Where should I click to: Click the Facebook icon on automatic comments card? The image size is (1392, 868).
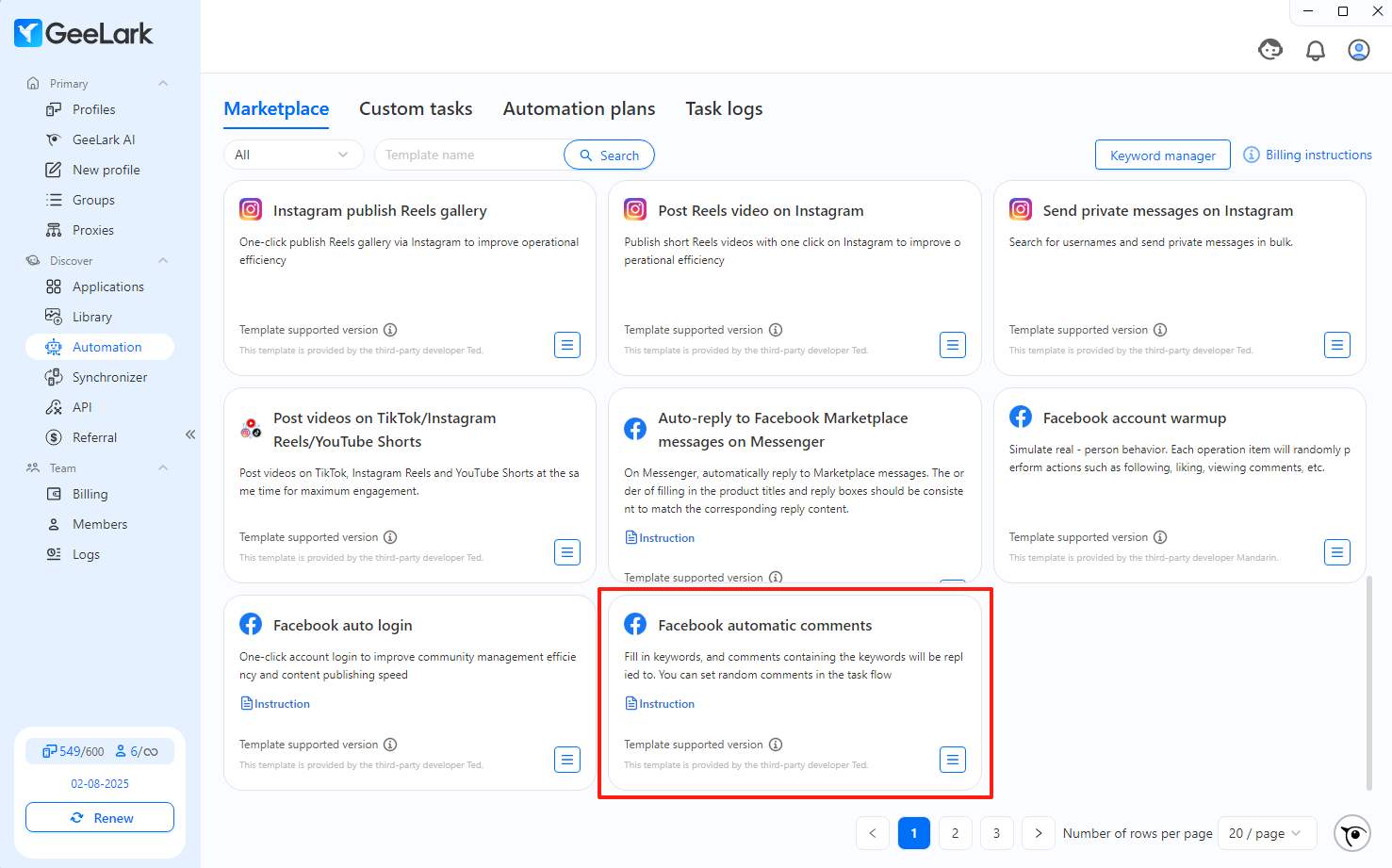coord(635,625)
